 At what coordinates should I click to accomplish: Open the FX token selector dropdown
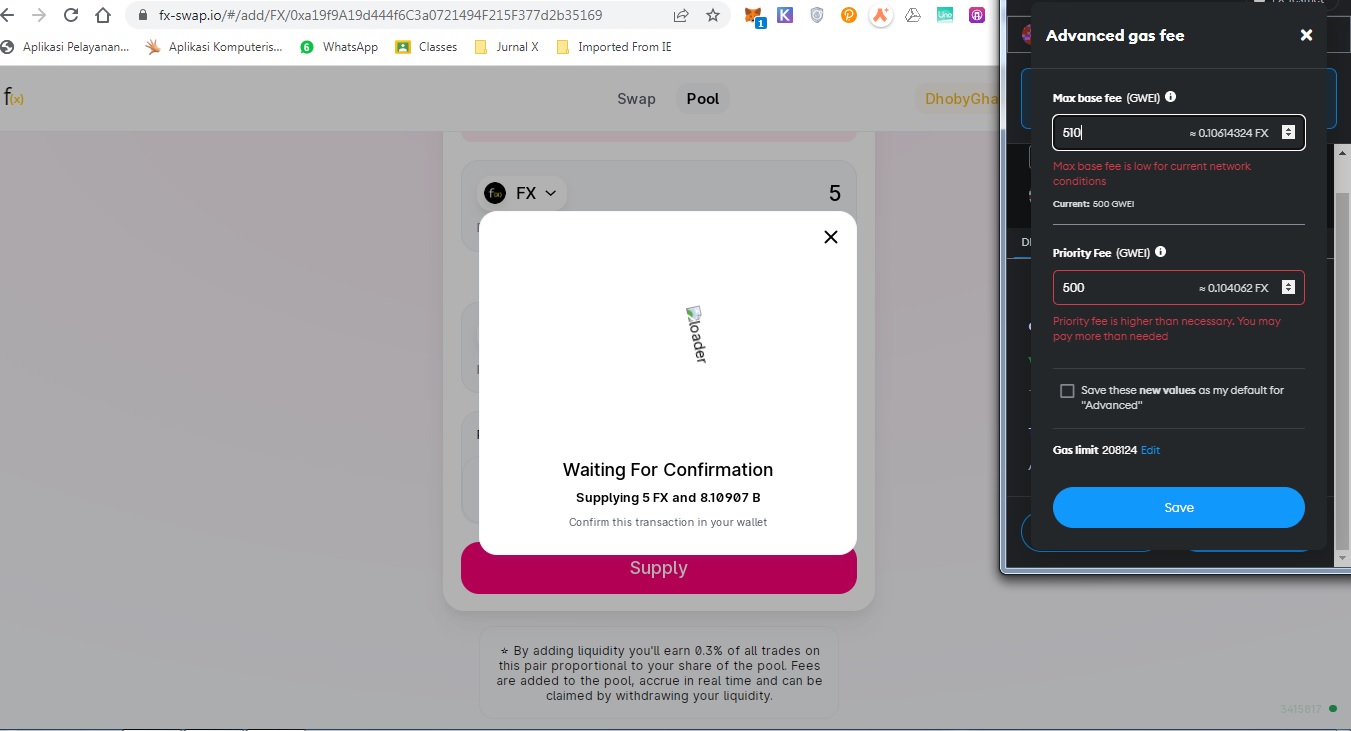522,193
